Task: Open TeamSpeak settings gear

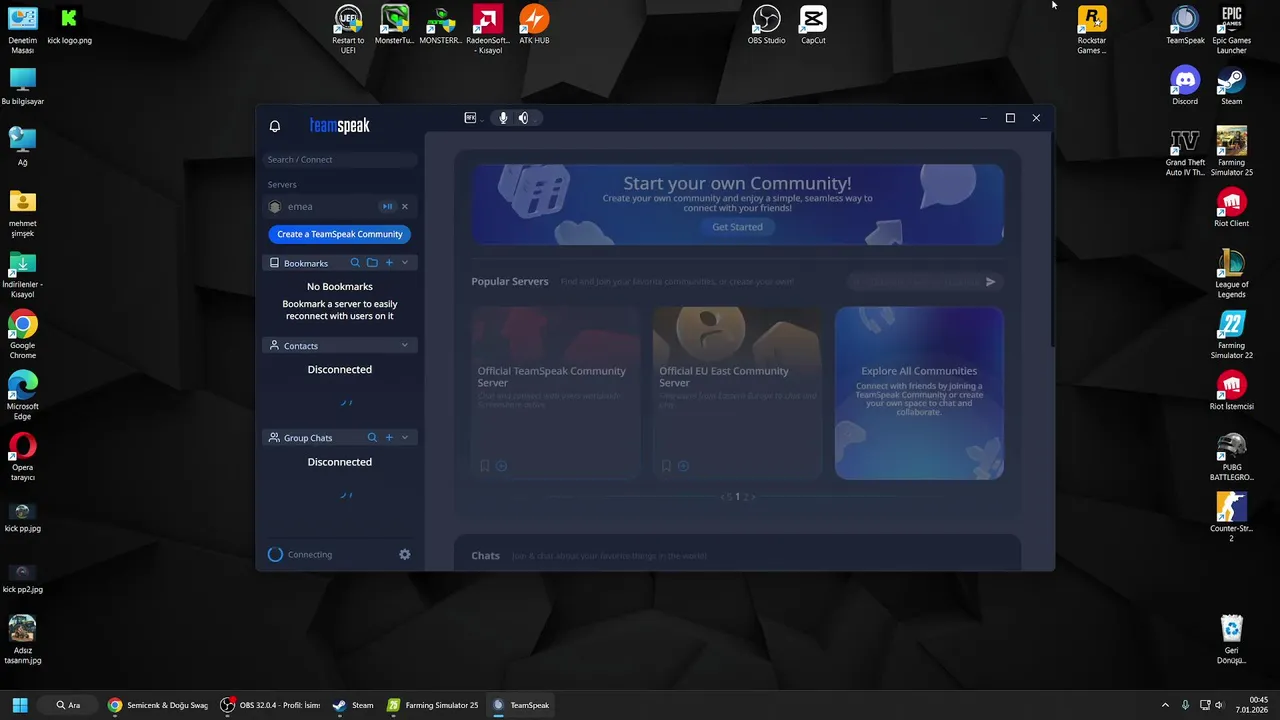Action: (405, 554)
